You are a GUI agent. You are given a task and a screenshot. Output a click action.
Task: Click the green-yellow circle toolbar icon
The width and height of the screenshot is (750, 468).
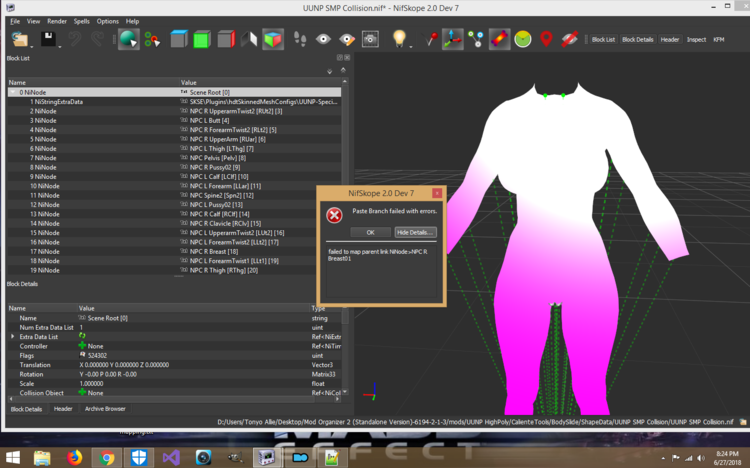[x=523, y=39]
